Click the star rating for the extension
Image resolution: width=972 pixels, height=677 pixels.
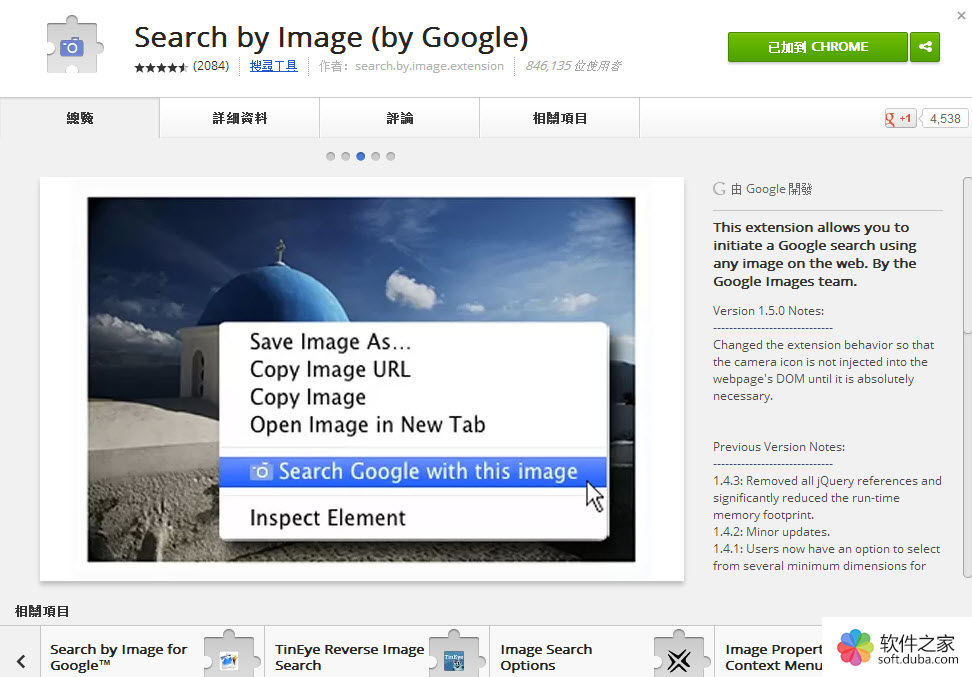[161, 67]
